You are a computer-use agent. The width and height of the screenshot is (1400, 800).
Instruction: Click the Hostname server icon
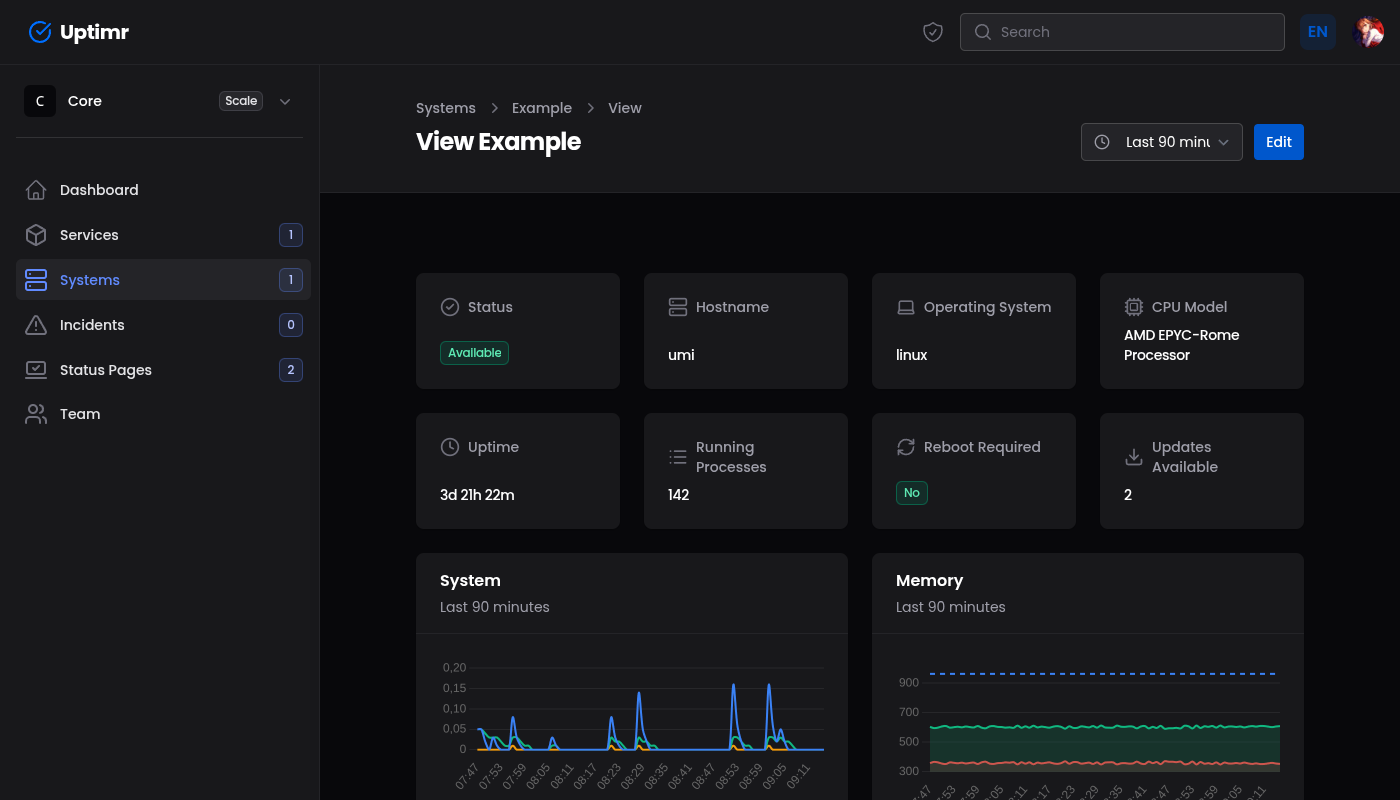[x=678, y=307]
